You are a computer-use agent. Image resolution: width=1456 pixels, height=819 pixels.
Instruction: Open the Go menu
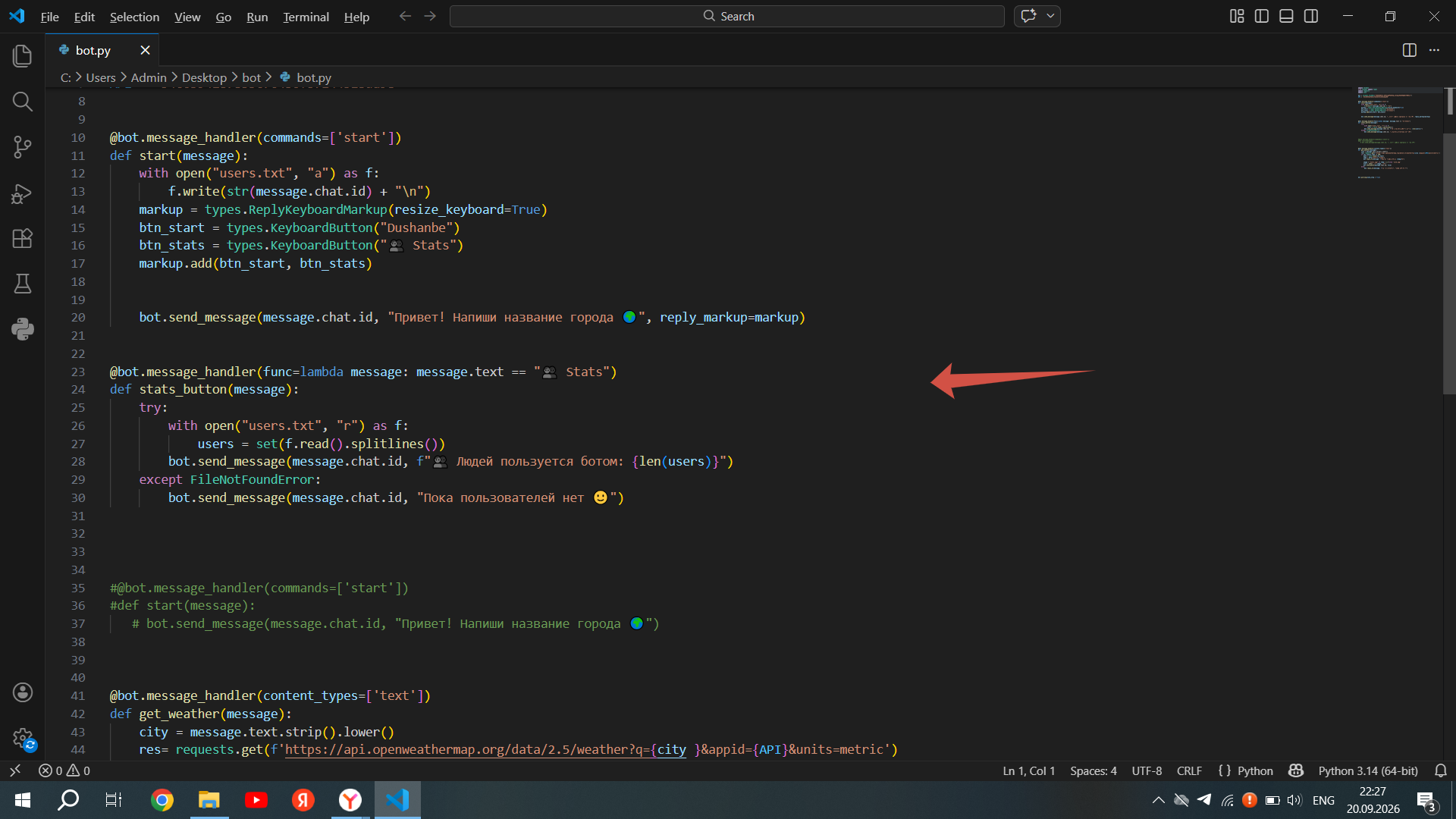pyautogui.click(x=224, y=16)
